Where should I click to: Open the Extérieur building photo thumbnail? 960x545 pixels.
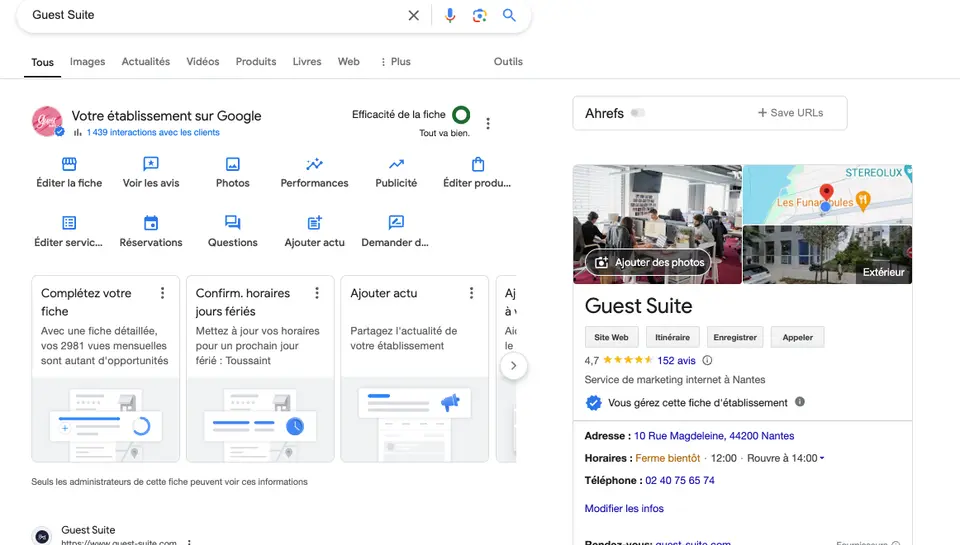click(x=827, y=254)
